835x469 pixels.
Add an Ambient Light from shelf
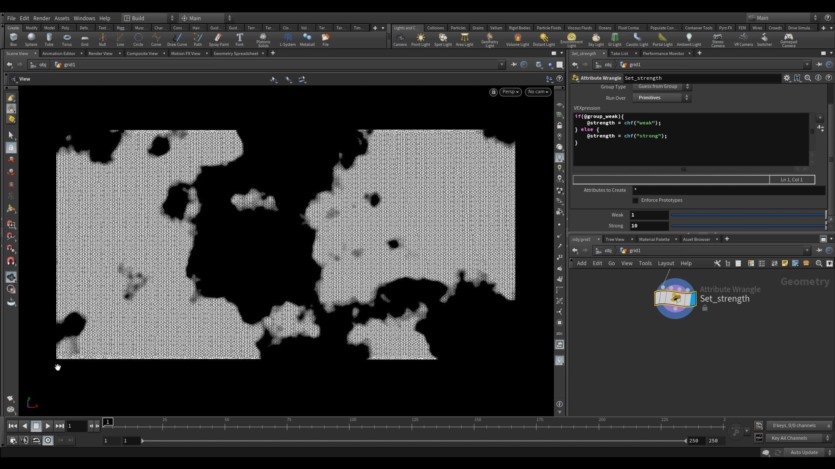click(689, 39)
